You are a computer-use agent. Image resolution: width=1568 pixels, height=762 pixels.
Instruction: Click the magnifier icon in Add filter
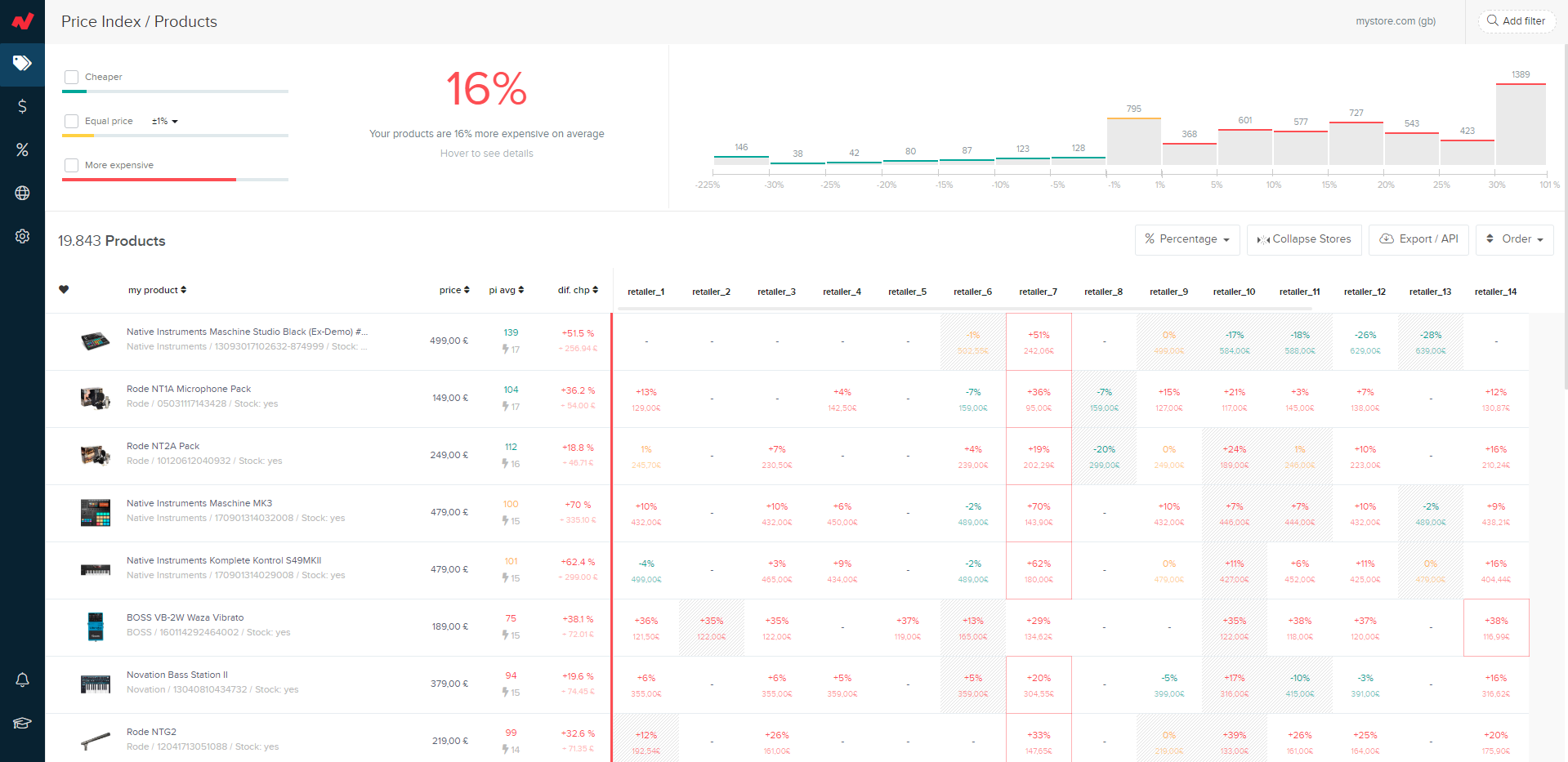click(1492, 20)
